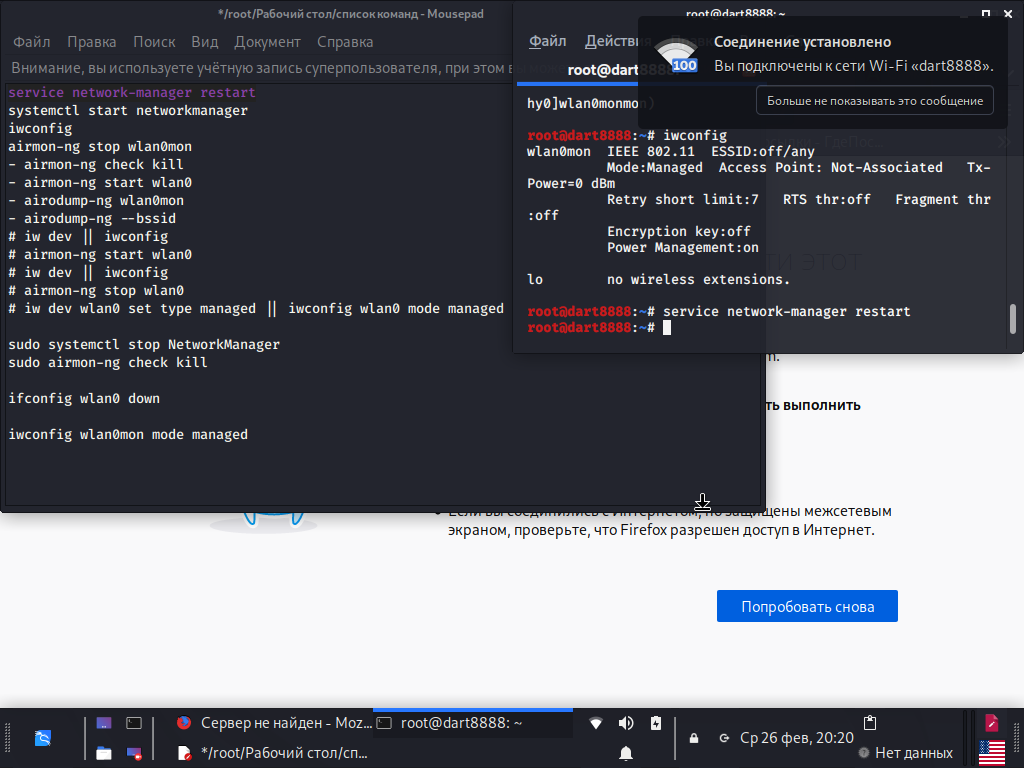Open the Kali applications menu icon
1024x768 pixels.
[43, 738]
